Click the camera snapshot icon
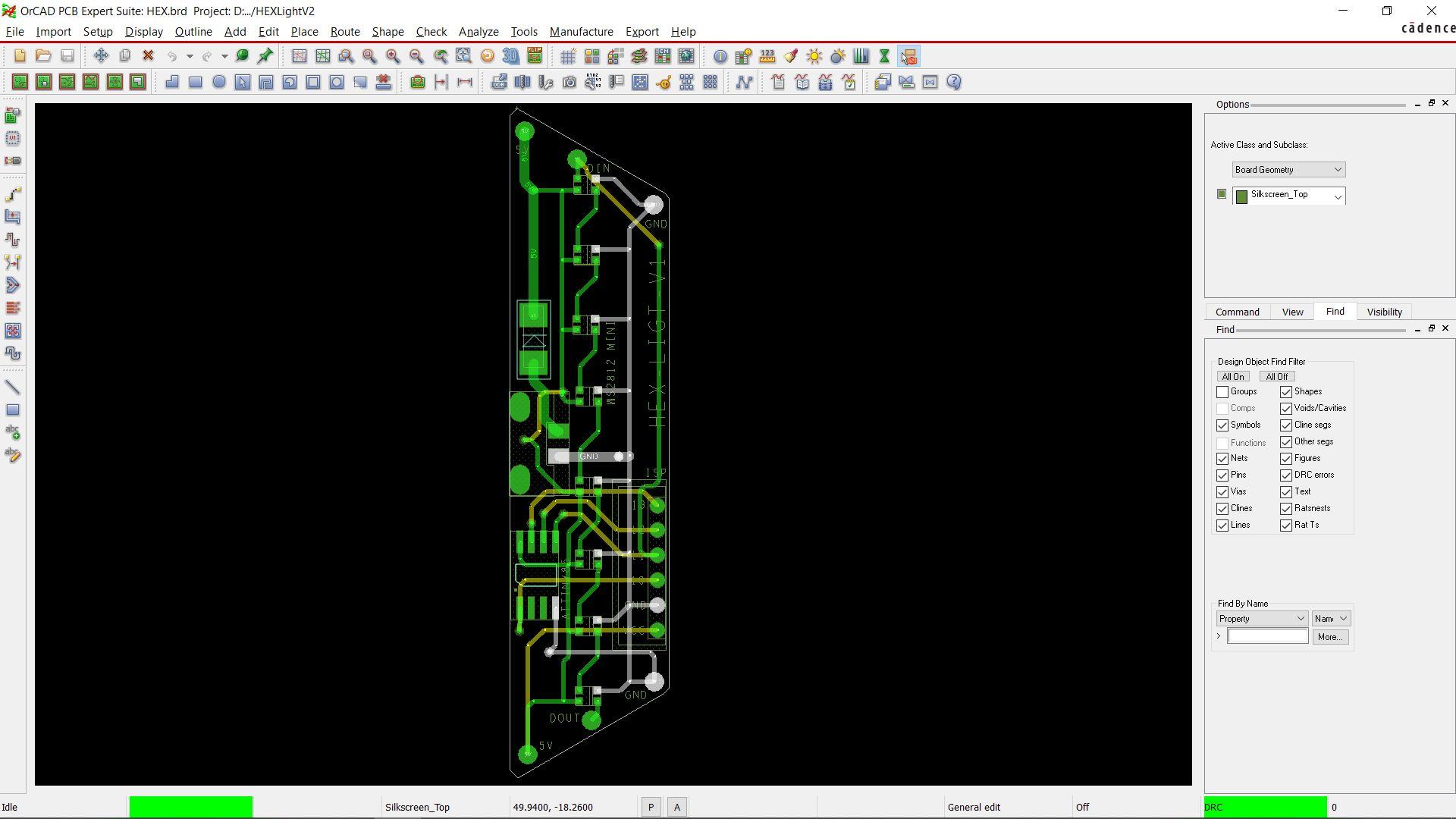Image resolution: width=1456 pixels, height=819 pixels. pos(570,83)
